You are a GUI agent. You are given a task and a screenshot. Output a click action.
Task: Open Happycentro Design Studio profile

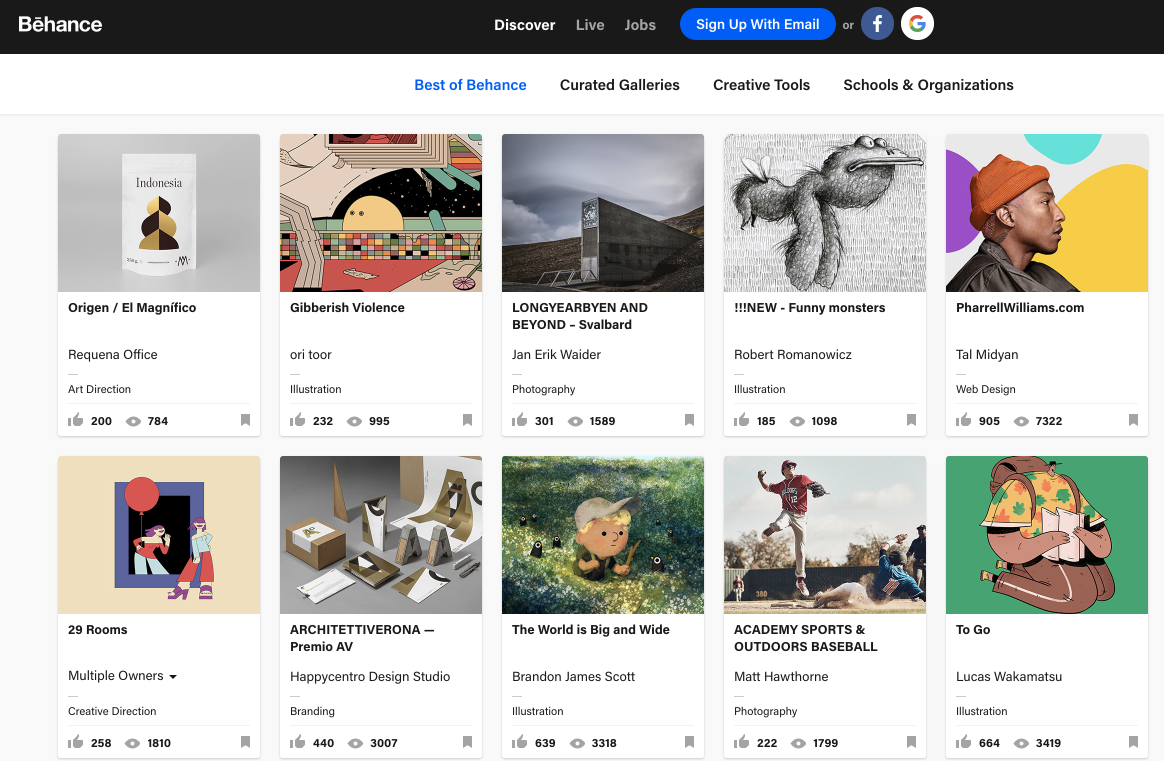click(x=370, y=676)
